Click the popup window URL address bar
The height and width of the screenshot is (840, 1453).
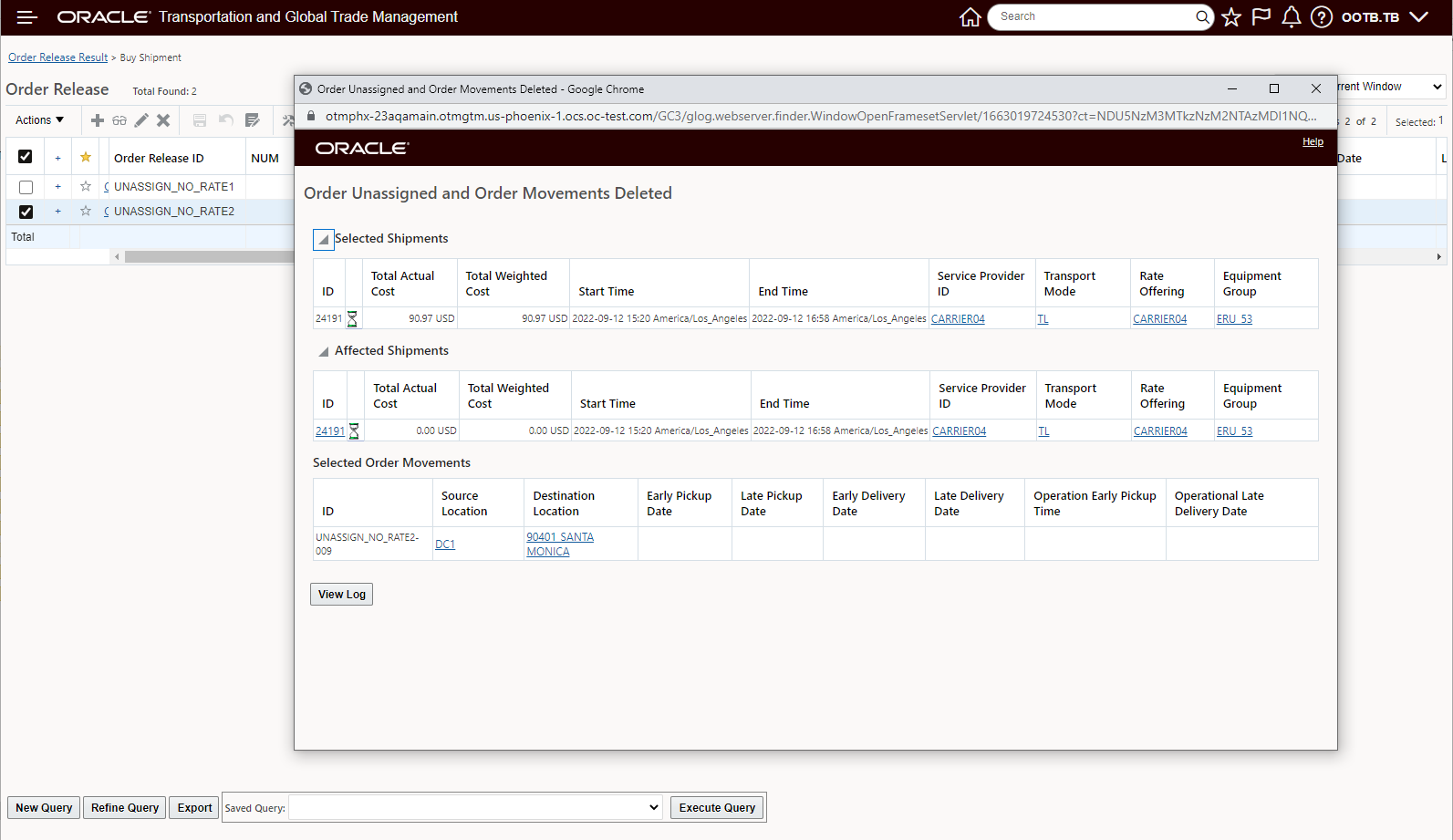(821, 116)
